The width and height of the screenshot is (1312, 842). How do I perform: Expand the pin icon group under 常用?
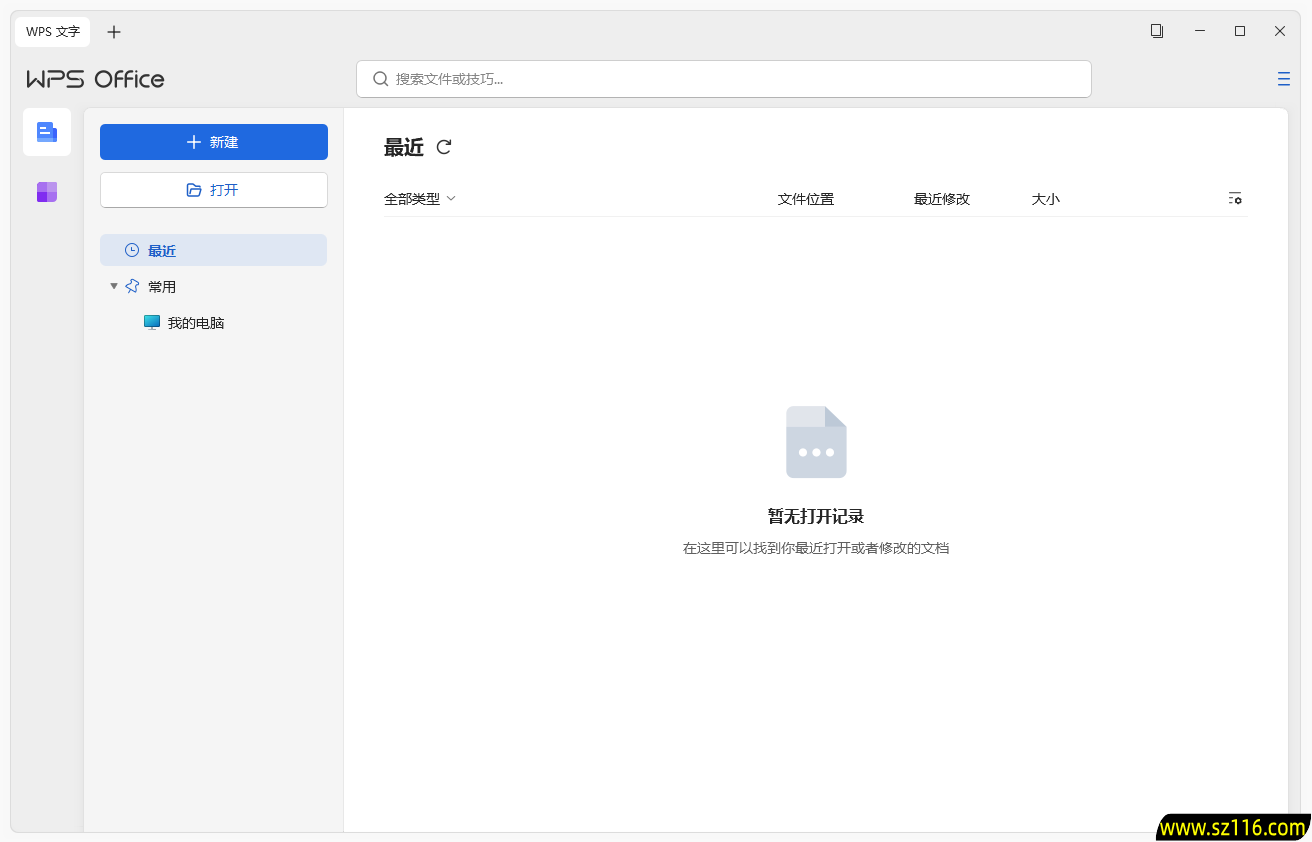[132, 285]
